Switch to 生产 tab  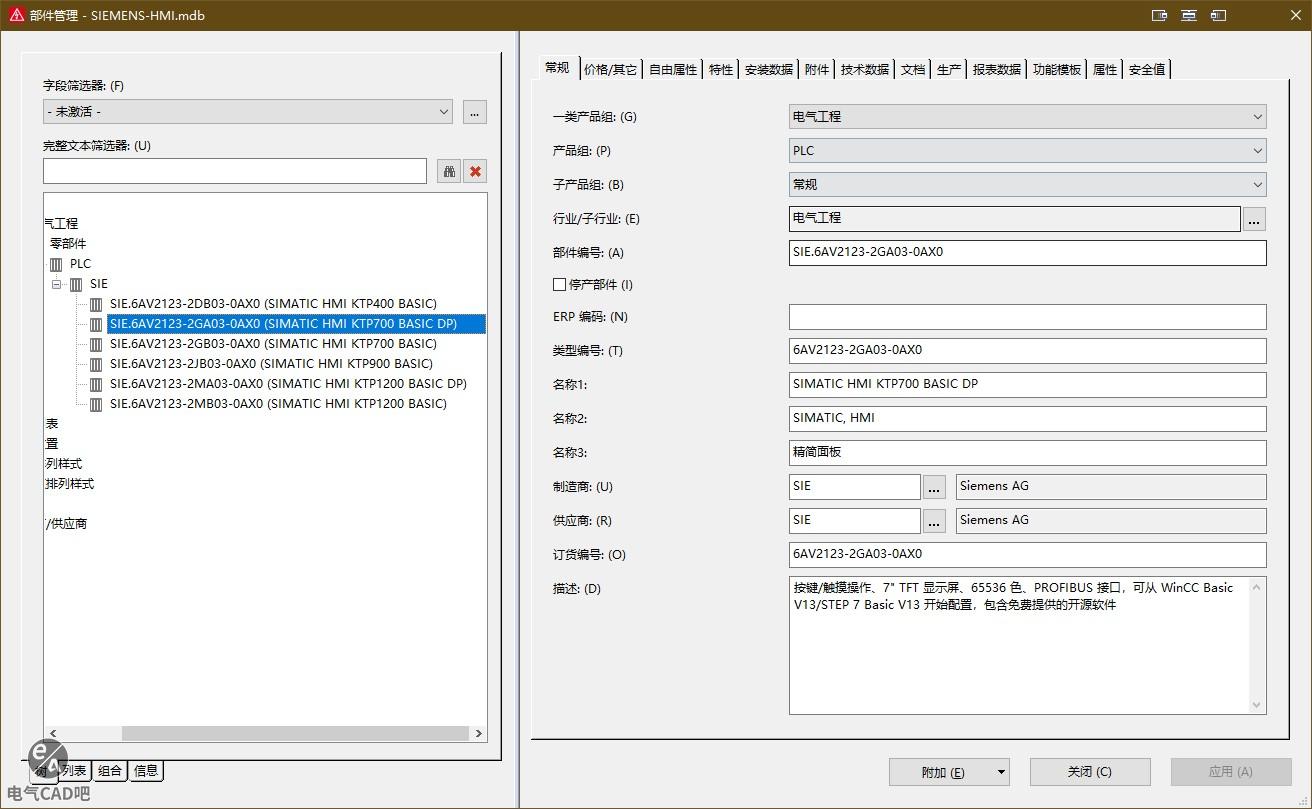point(949,69)
